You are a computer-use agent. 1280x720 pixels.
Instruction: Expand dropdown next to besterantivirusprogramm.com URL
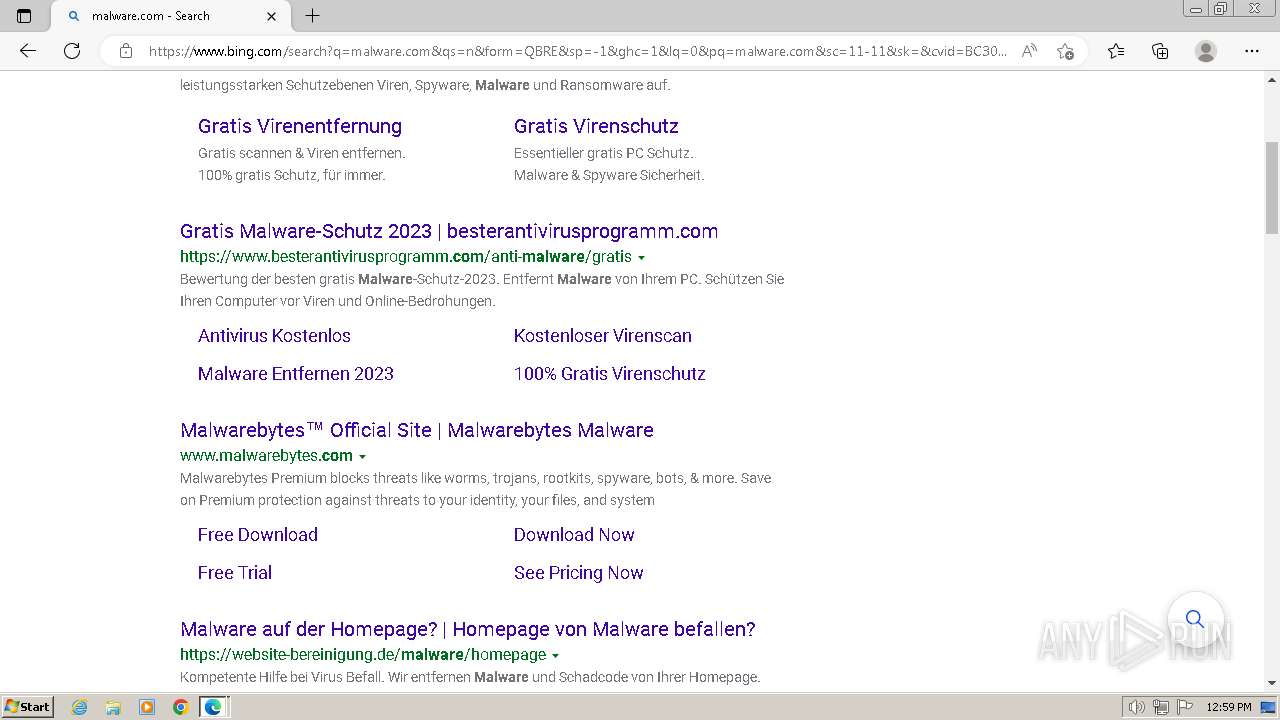641,258
